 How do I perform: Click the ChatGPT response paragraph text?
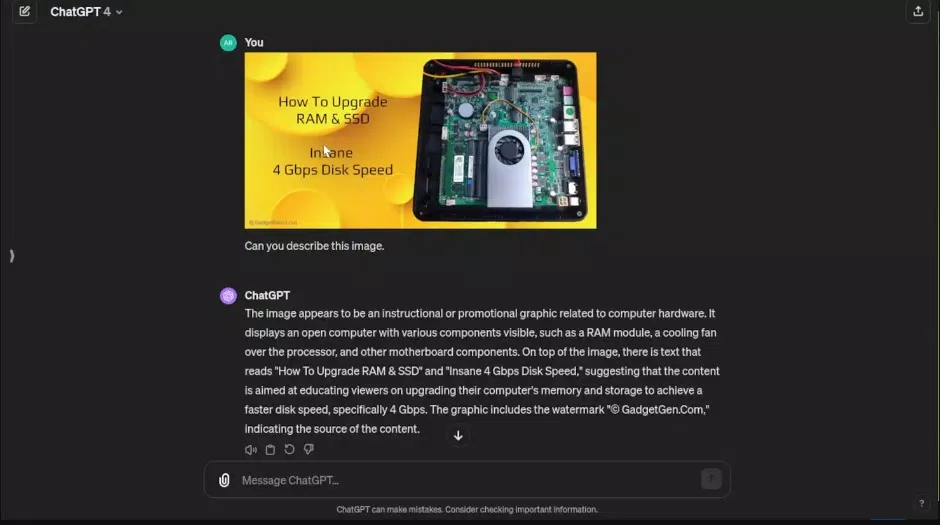483,371
